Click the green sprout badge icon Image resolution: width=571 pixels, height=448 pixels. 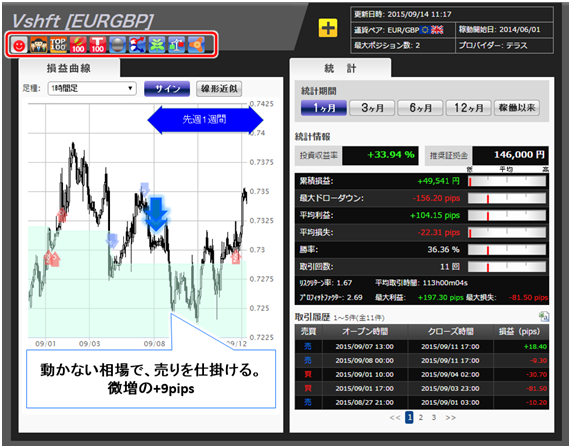(x=157, y=45)
